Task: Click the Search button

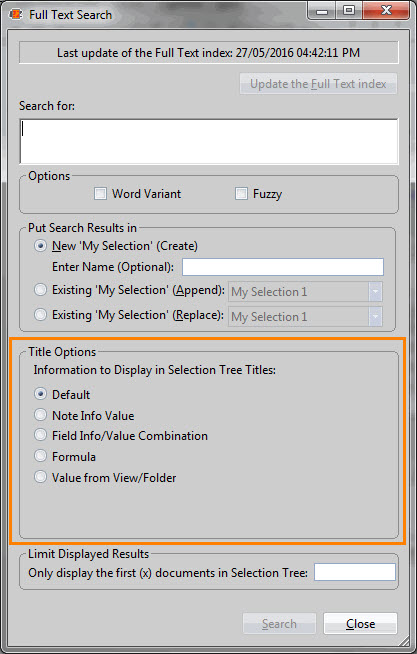Action: pyautogui.click(x=279, y=624)
